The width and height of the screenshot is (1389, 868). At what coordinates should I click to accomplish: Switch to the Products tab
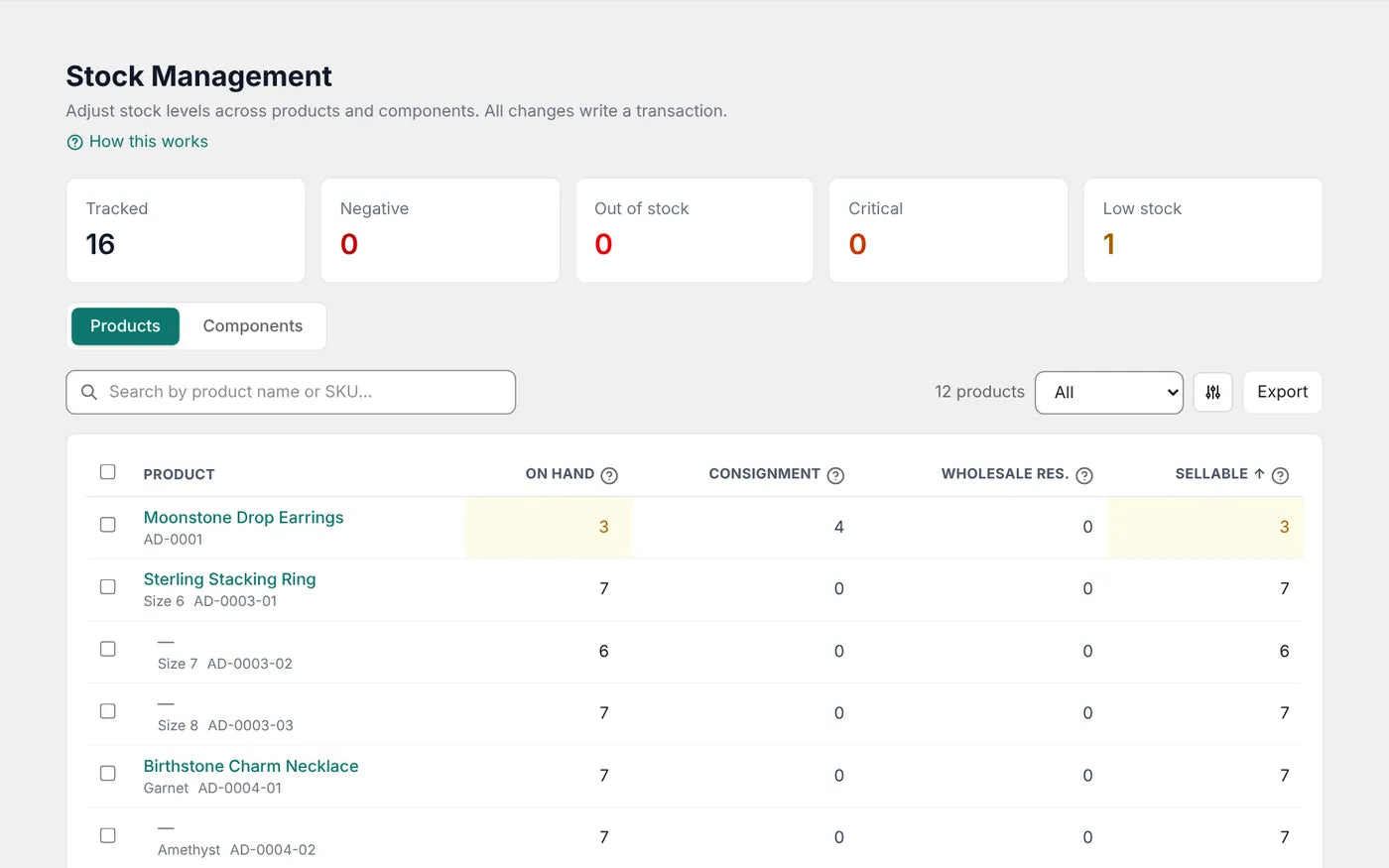click(x=125, y=326)
